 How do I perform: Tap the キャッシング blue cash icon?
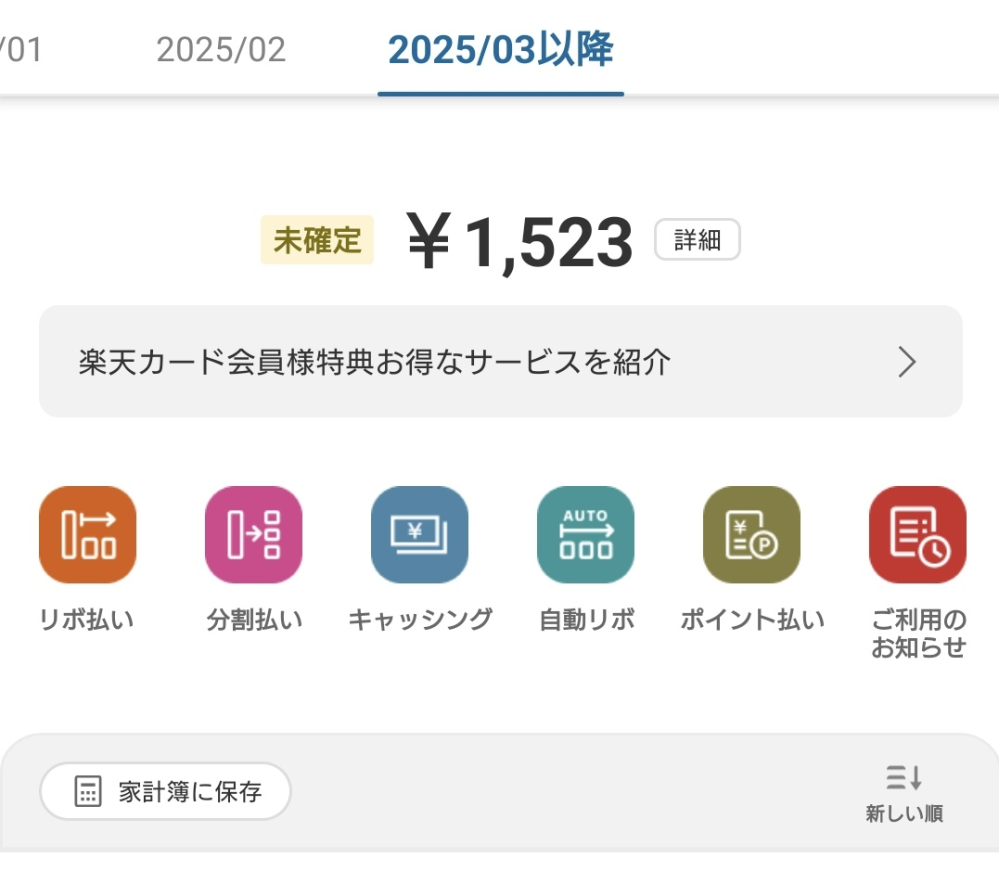coord(419,535)
